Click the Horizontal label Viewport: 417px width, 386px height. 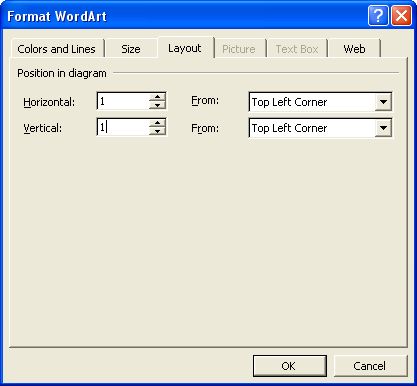[x=49, y=102]
